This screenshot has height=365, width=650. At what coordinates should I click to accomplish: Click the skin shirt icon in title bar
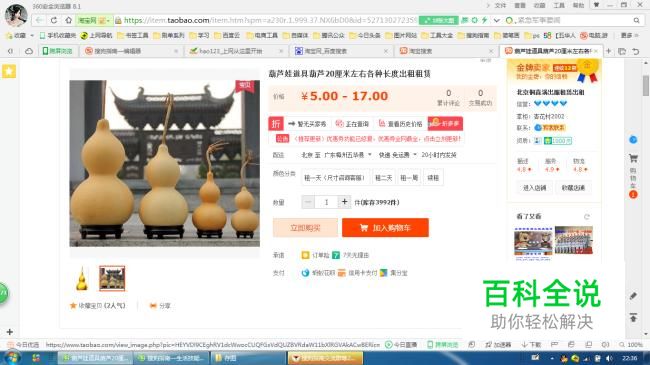[x=596, y=5]
